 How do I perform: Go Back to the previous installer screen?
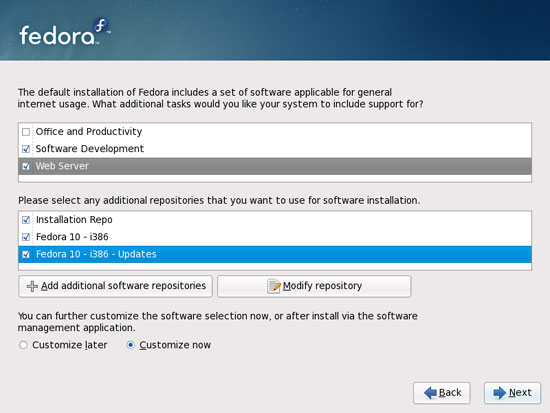442,393
